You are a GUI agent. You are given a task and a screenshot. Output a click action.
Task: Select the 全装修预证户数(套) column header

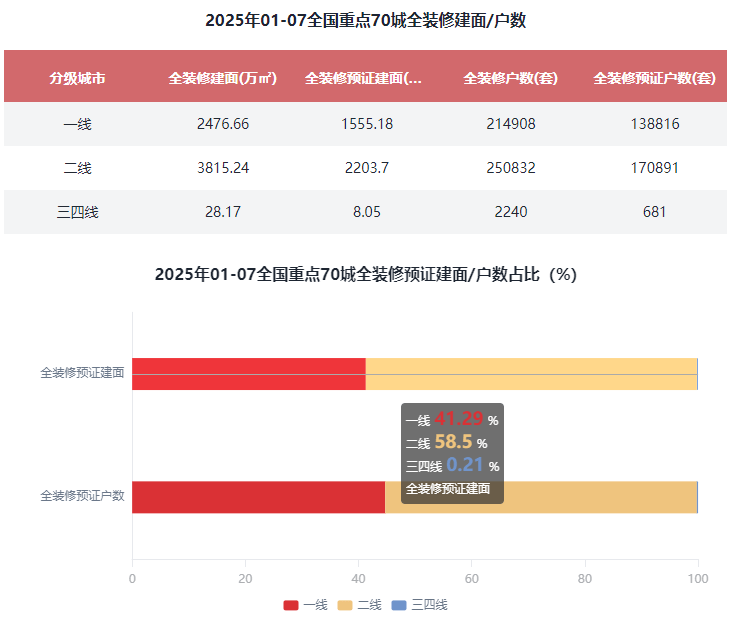[x=655, y=77]
